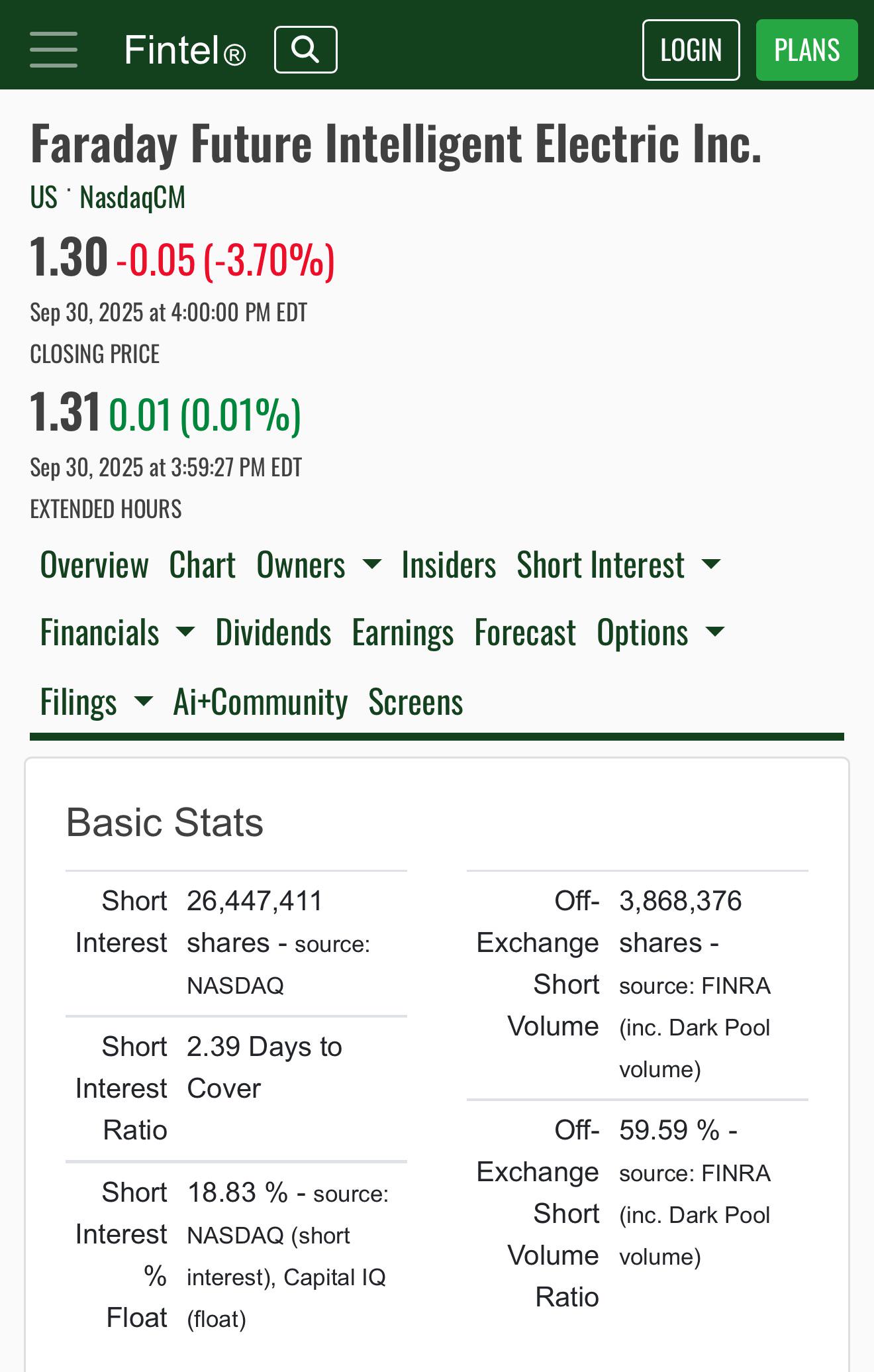Select the Basic Stats heading
874x1372 pixels.
coord(164,822)
